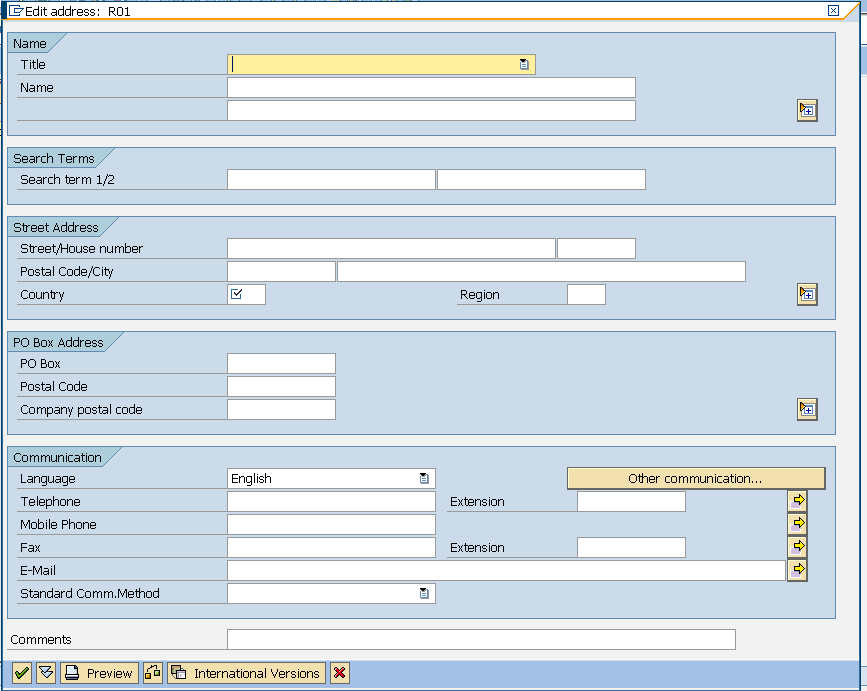The image size is (867, 691).
Task: Click the yellow arrow beside Fax
Action: pyautogui.click(x=797, y=546)
